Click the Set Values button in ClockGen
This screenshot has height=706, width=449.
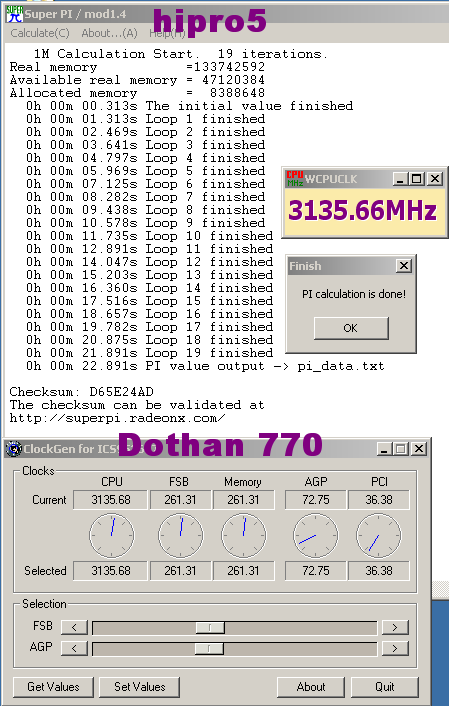pos(140,687)
